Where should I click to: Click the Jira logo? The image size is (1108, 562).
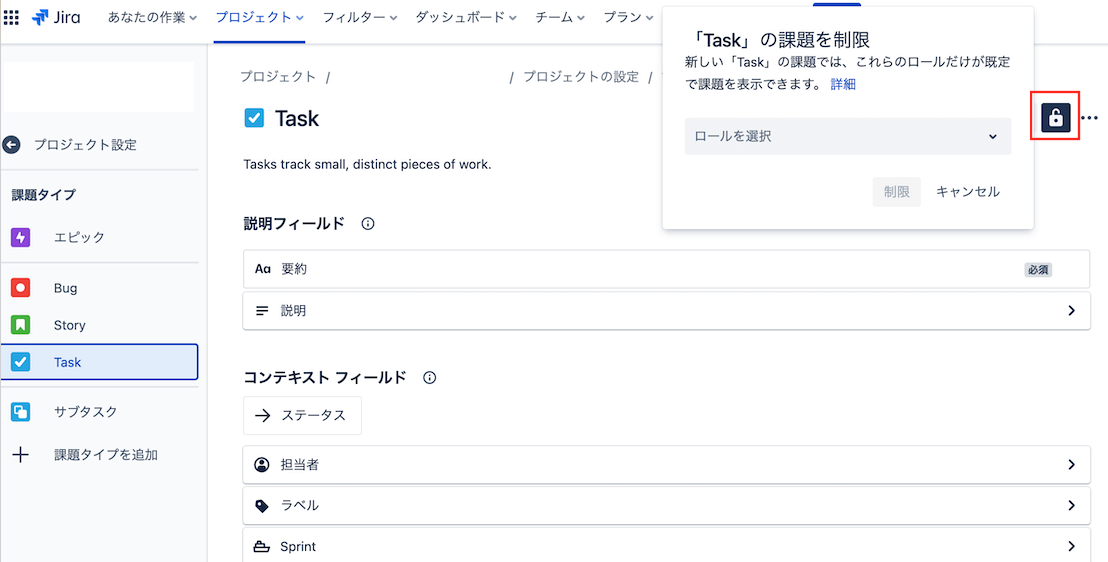click(56, 18)
